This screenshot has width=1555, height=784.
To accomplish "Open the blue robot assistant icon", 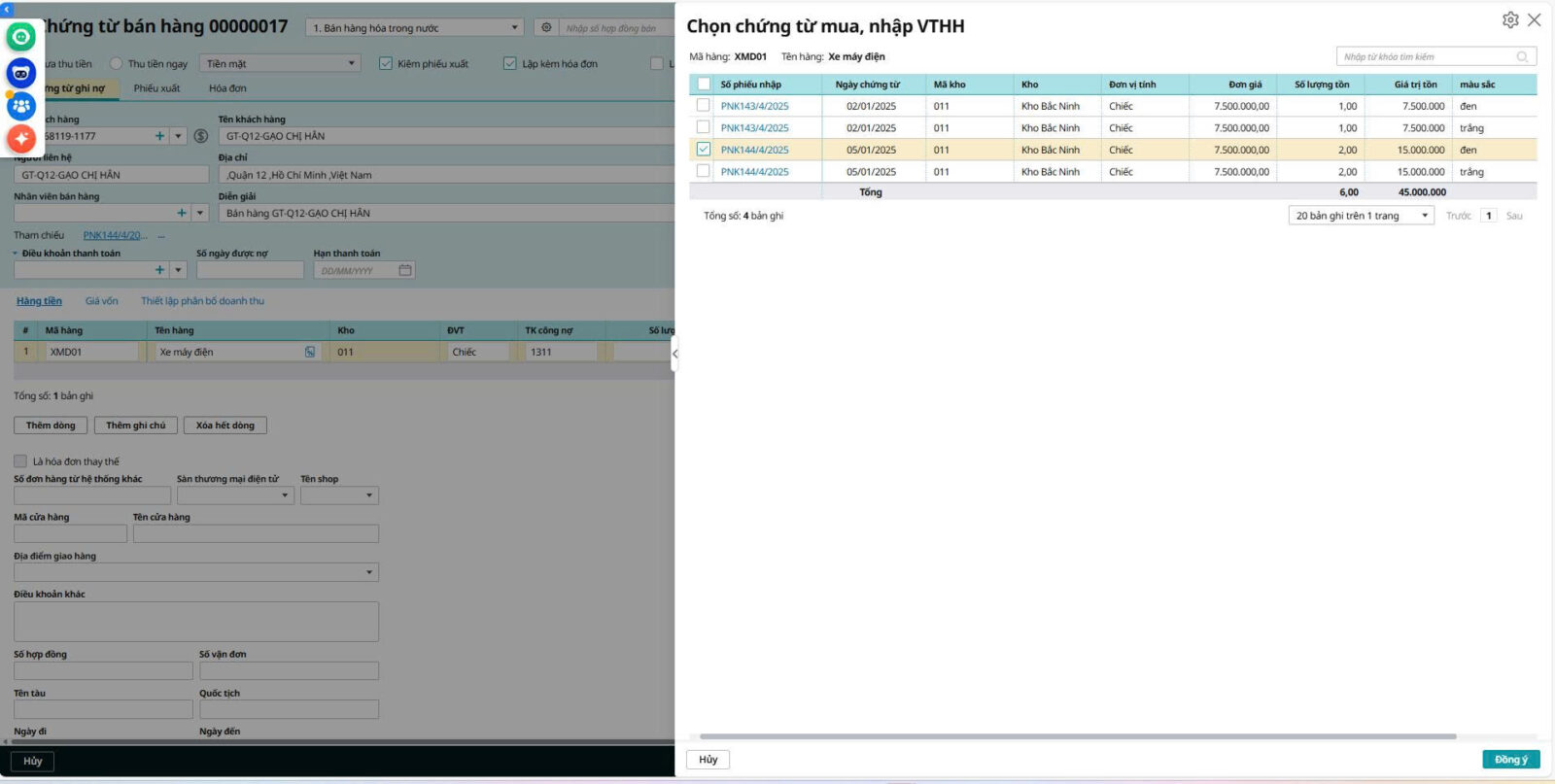I will (21, 72).
